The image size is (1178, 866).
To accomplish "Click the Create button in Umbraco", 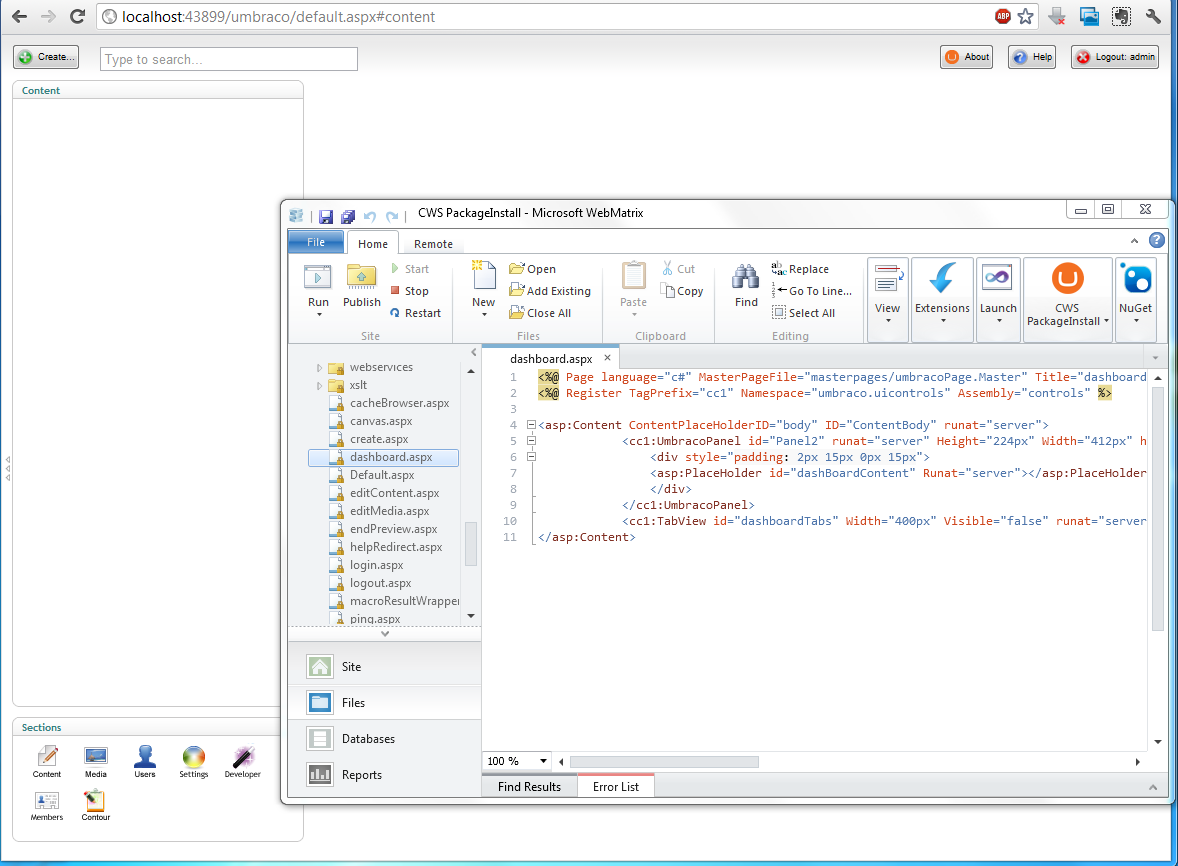I will 46,57.
